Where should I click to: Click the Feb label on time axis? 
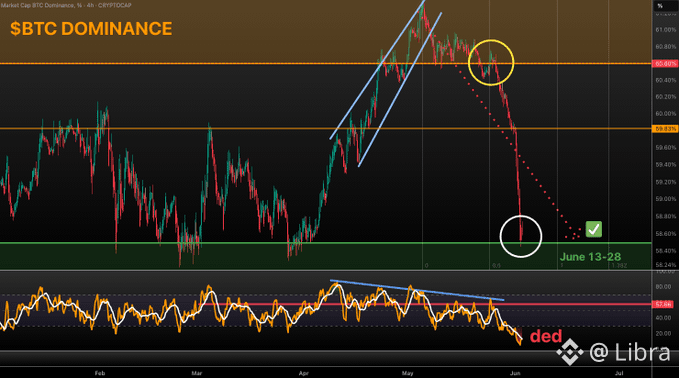point(100,373)
